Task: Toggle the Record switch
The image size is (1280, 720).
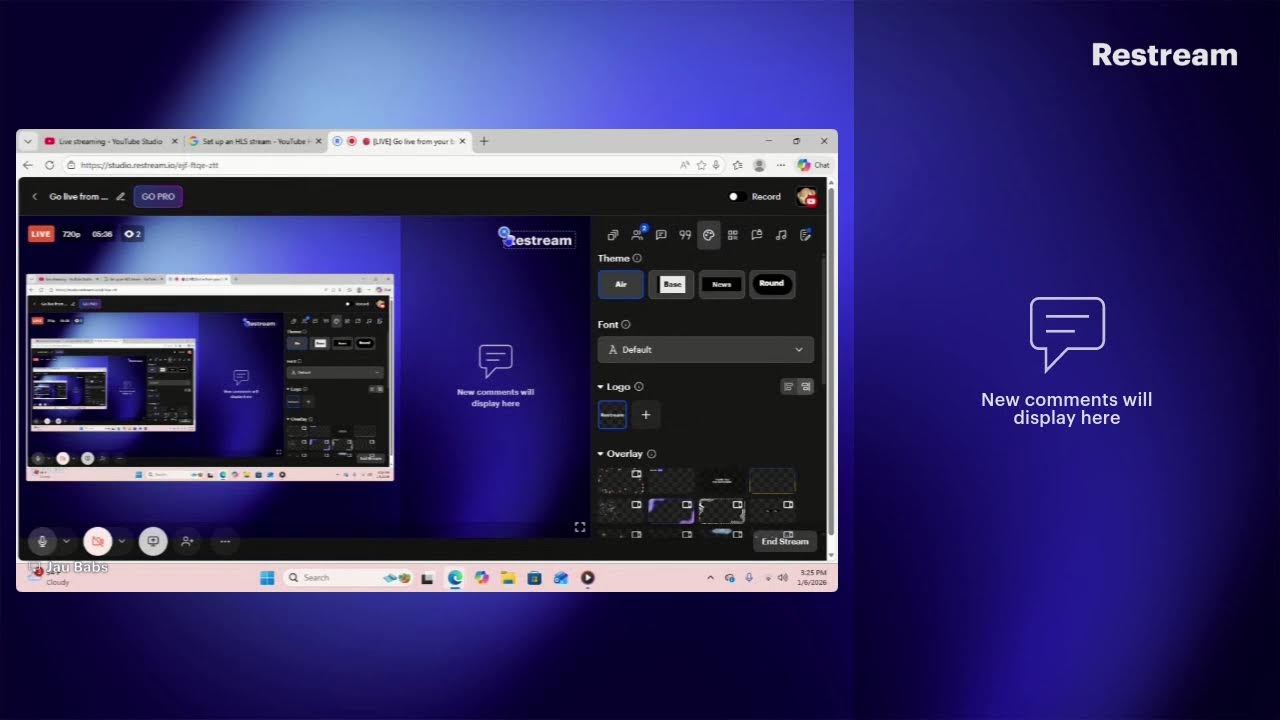Action: point(737,197)
